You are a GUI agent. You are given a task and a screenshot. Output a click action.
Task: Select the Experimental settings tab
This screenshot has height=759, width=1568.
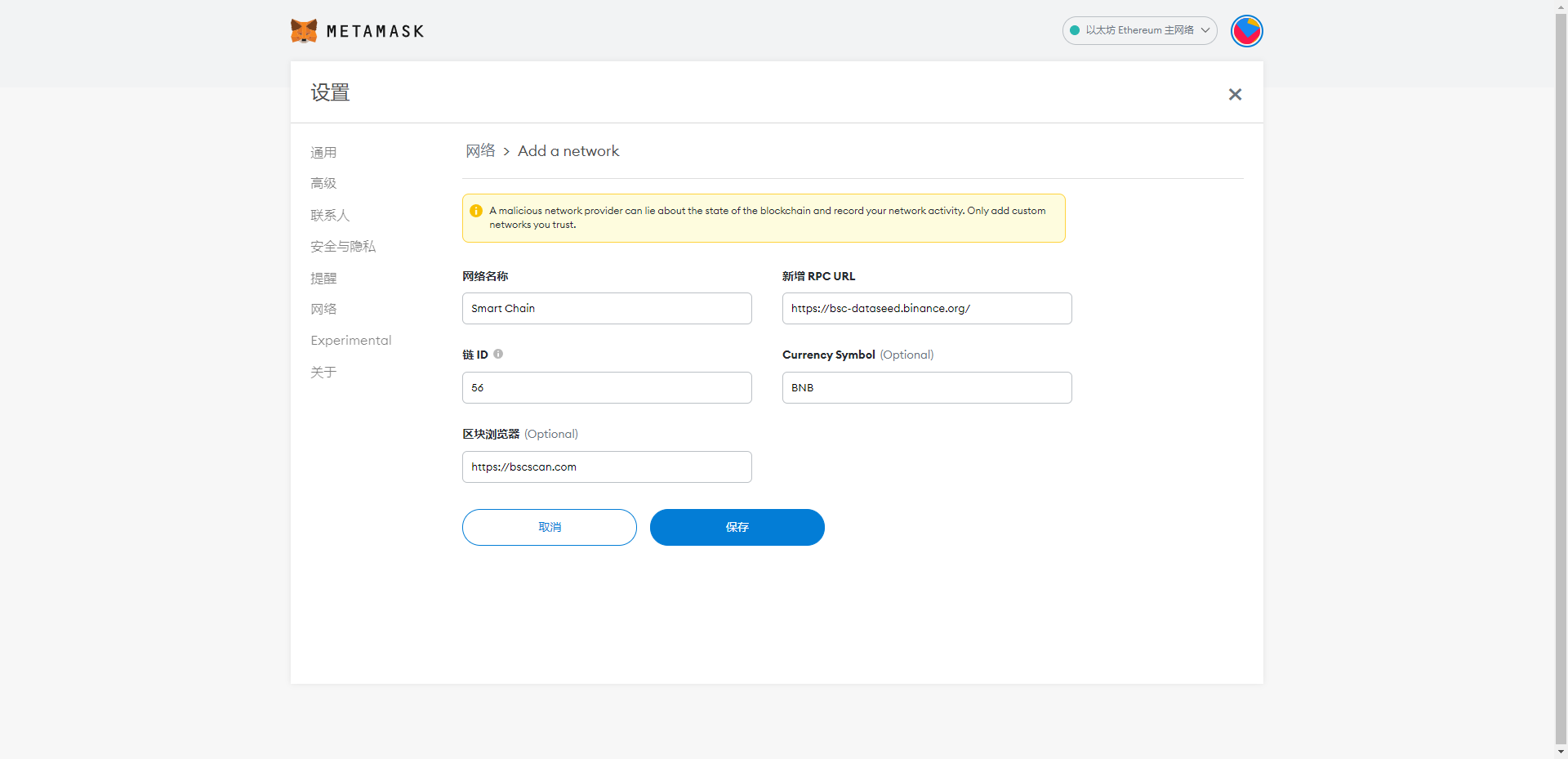pos(351,340)
